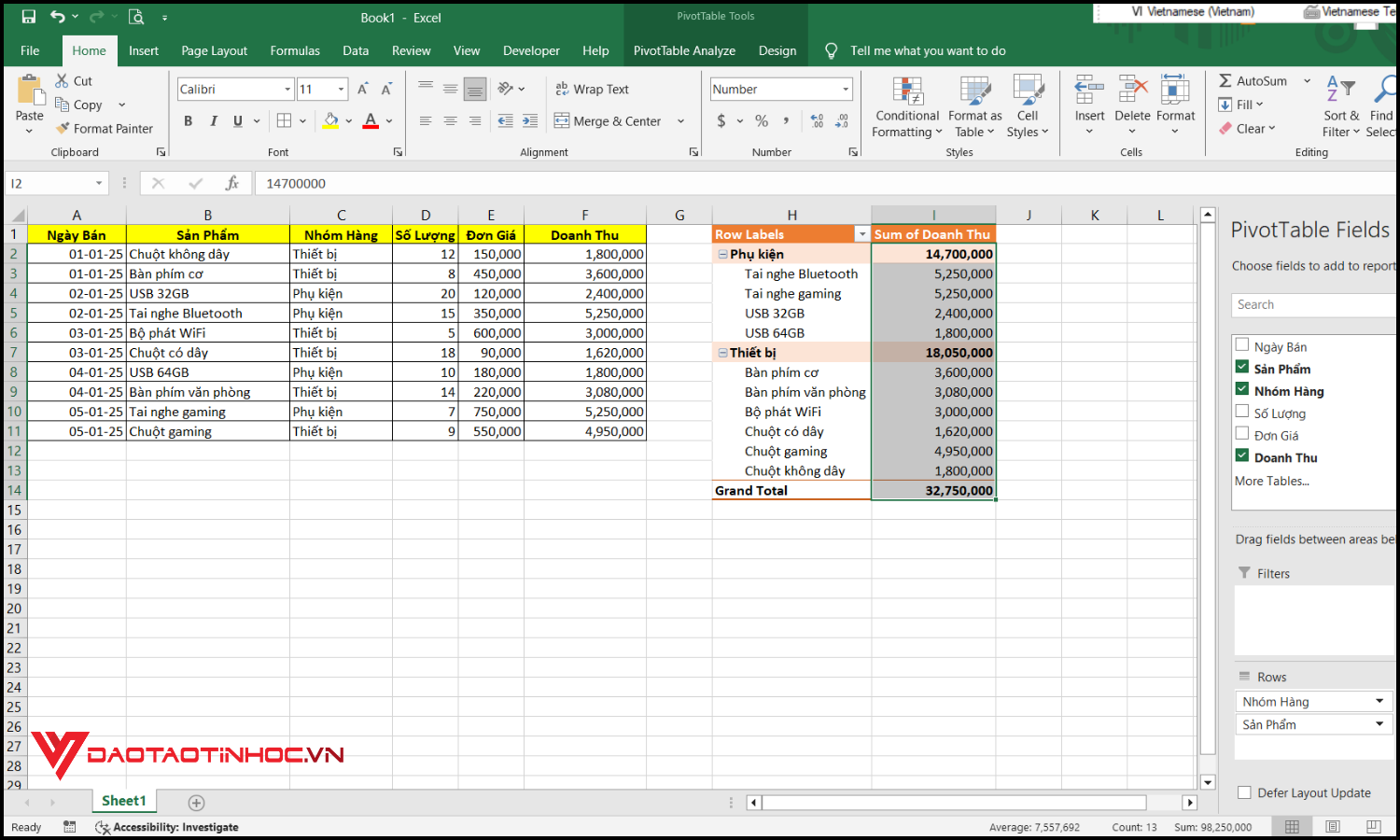Viewport: 1400px width, 840px height.
Task: Switch to the PivotTable Analyze tab
Action: [684, 50]
